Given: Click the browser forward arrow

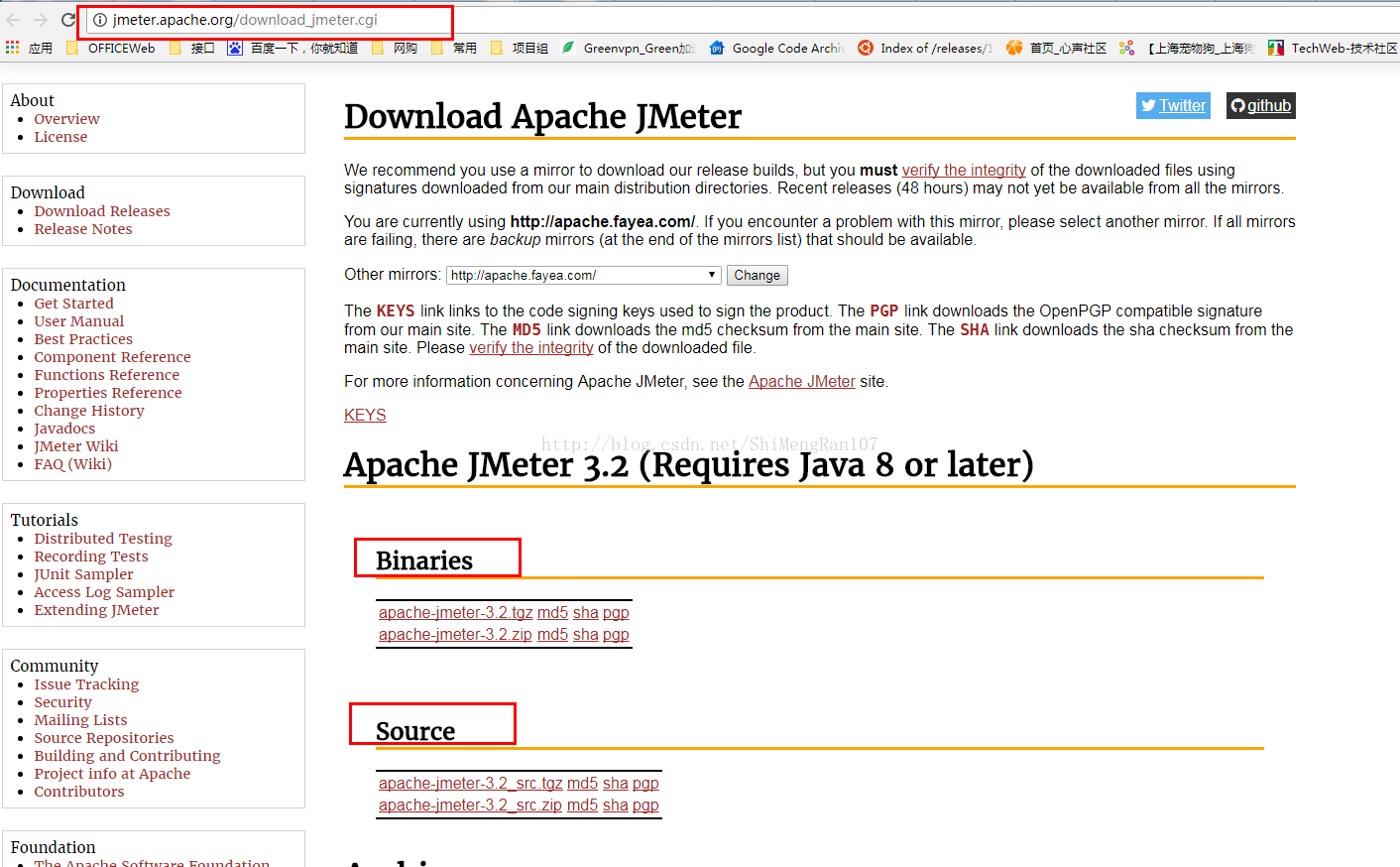Looking at the screenshot, I should pyautogui.click(x=41, y=20).
